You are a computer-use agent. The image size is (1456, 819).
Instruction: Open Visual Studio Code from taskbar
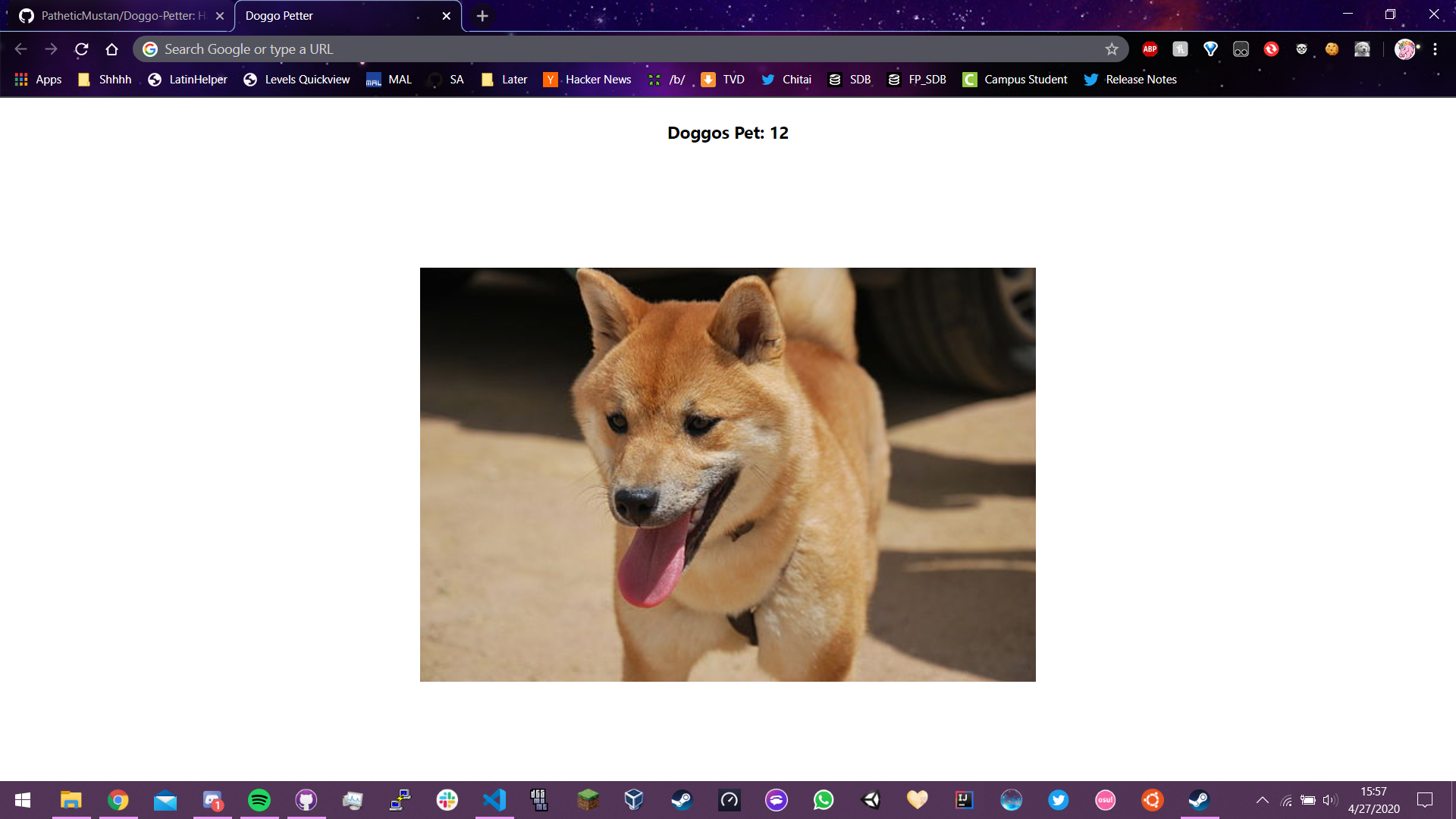pyautogui.click(x=494, y=800)
